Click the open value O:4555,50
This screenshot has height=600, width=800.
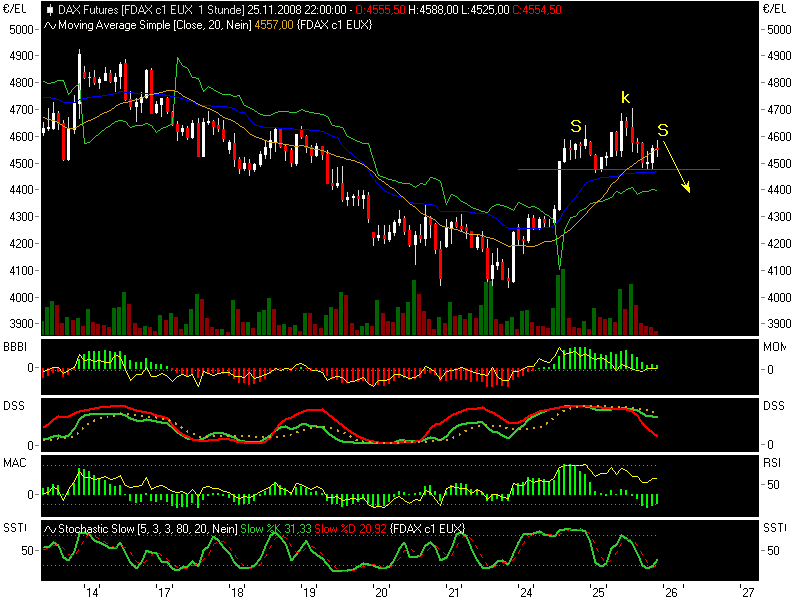pyautogui.click(x=381, y=10)
